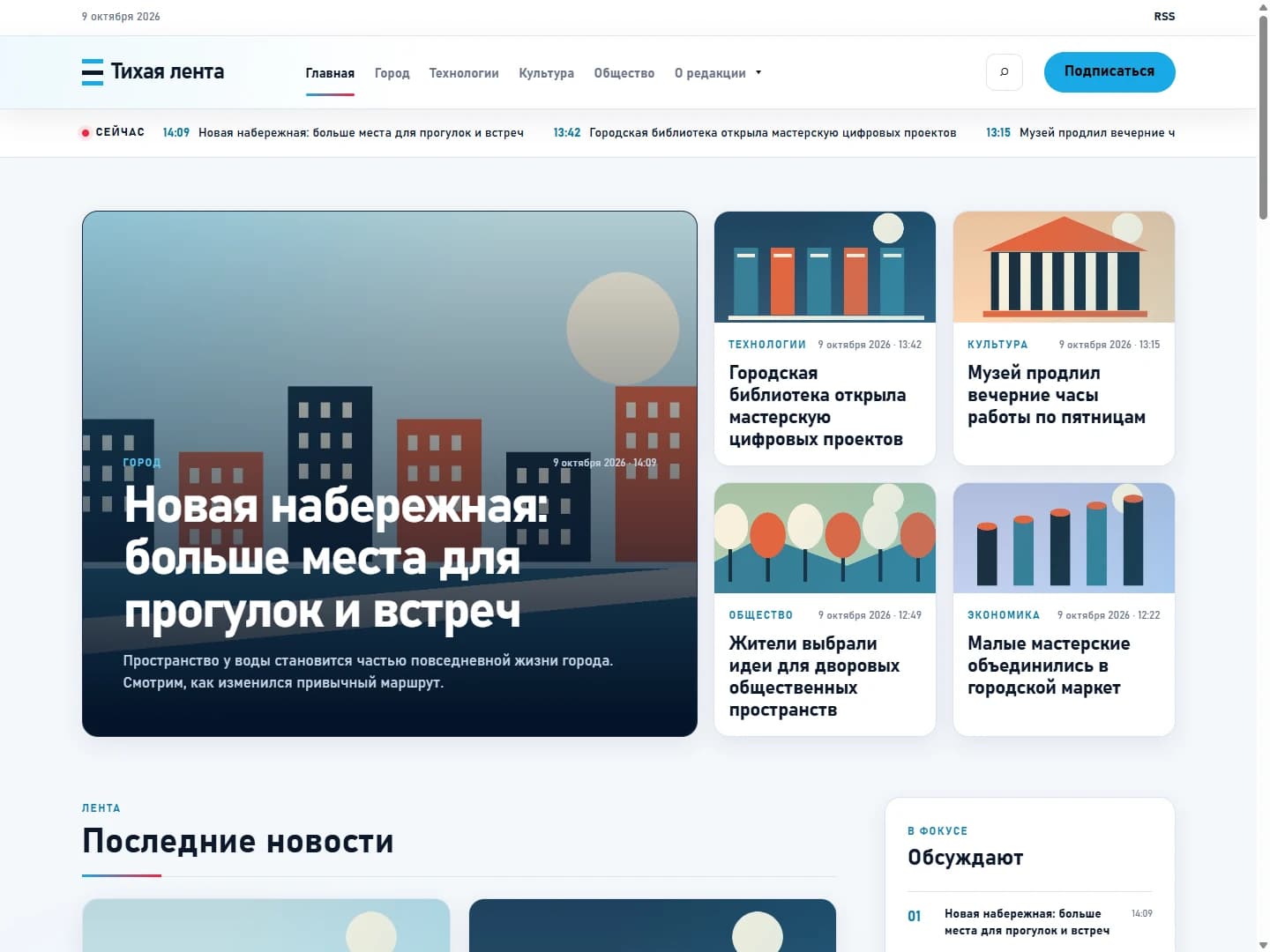This screenshot has width=1270, height=952.
Task: Click the Обсуждают sidebar heading
Action: [x=966, y=858]
